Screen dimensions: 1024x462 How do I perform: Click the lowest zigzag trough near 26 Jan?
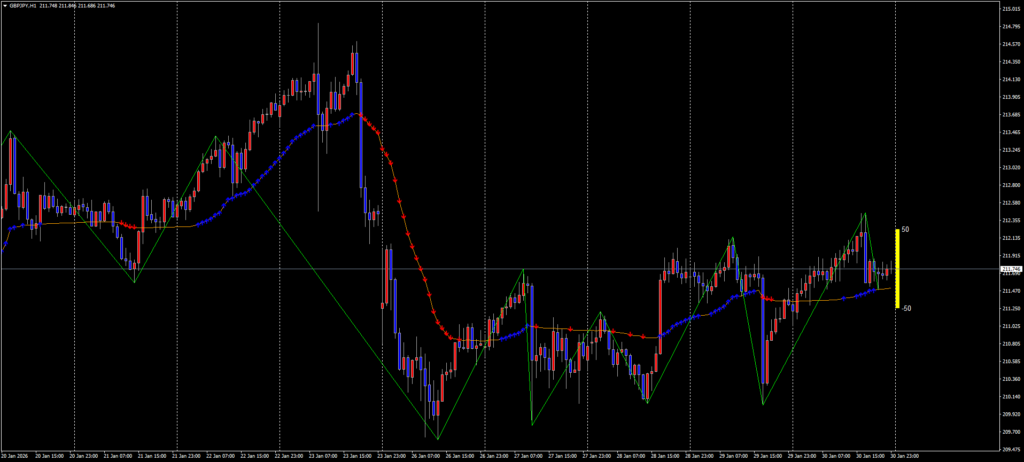coord(437,438)
